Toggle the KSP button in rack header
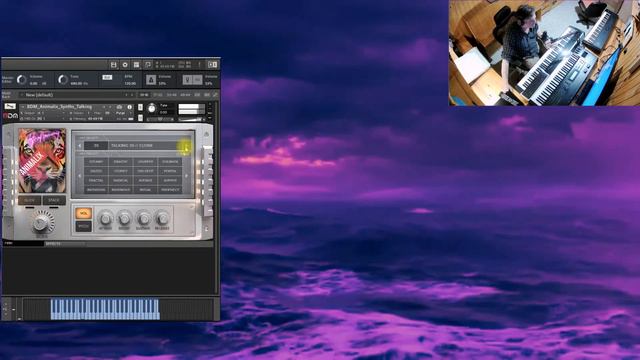 point(197,95)
